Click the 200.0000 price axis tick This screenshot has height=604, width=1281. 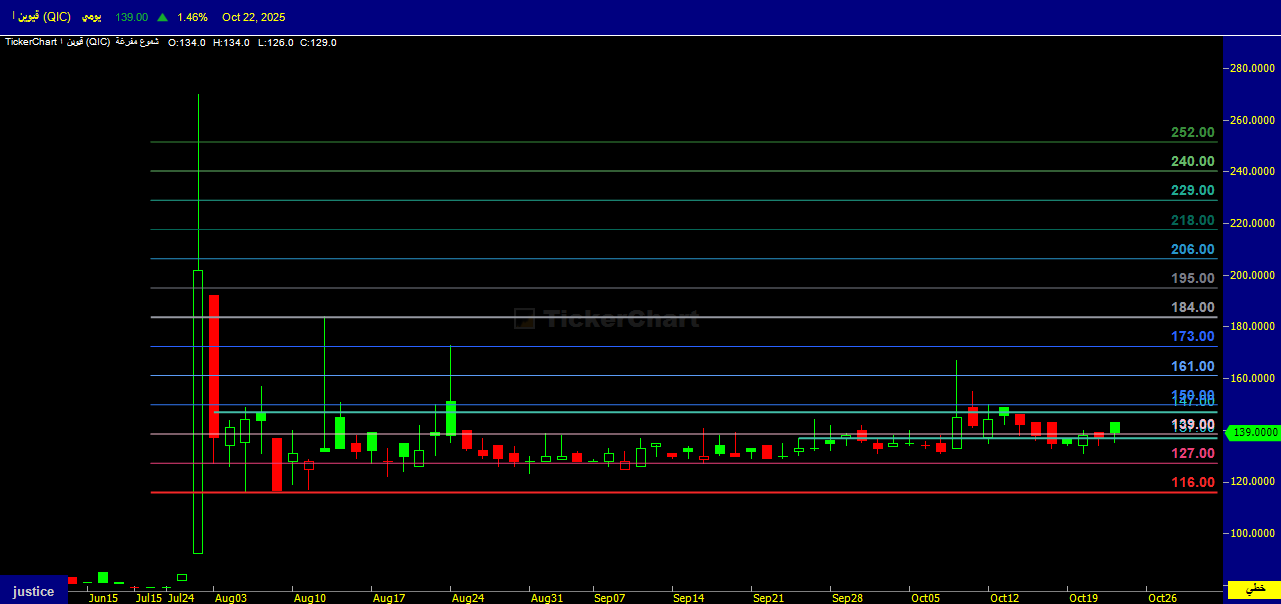click(1251, 275)
